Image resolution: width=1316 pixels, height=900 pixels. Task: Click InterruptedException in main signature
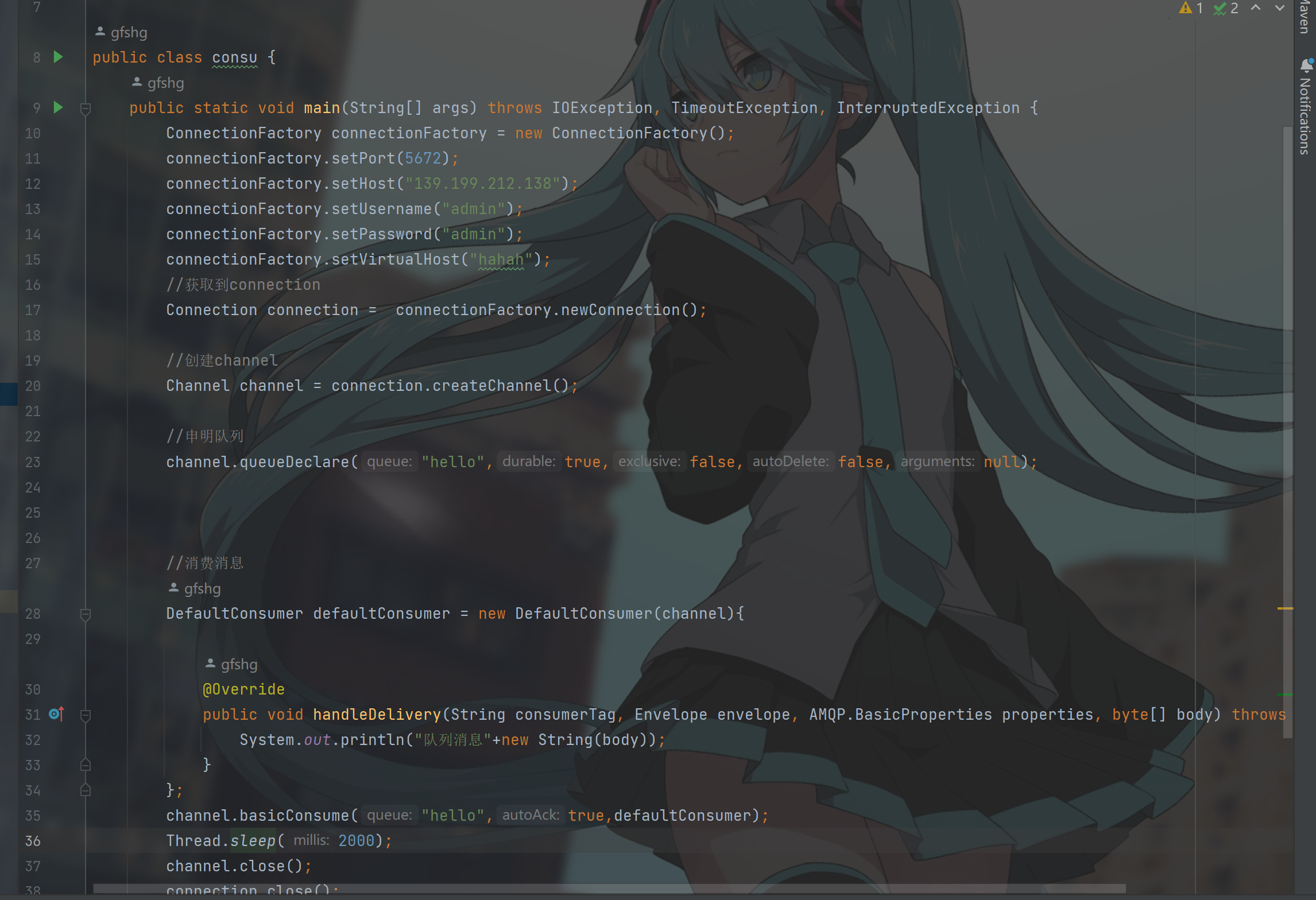pos(928,108)
